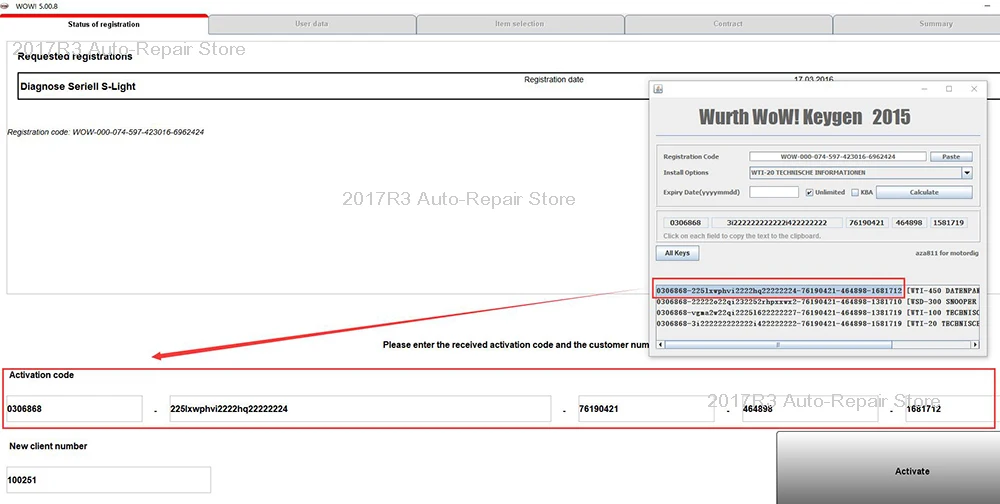
Task: Click the activation code field containing 76190421
Action: click(646, 409)
